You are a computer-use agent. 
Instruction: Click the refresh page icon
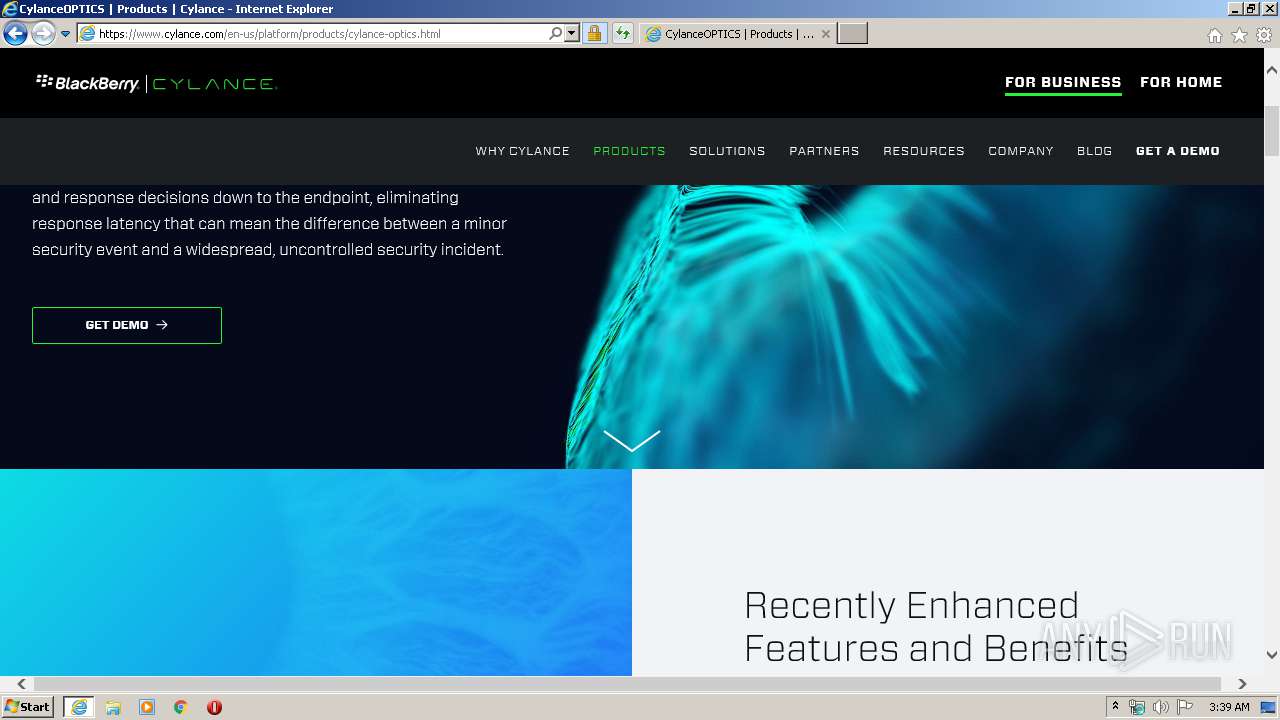coord(623,34)
